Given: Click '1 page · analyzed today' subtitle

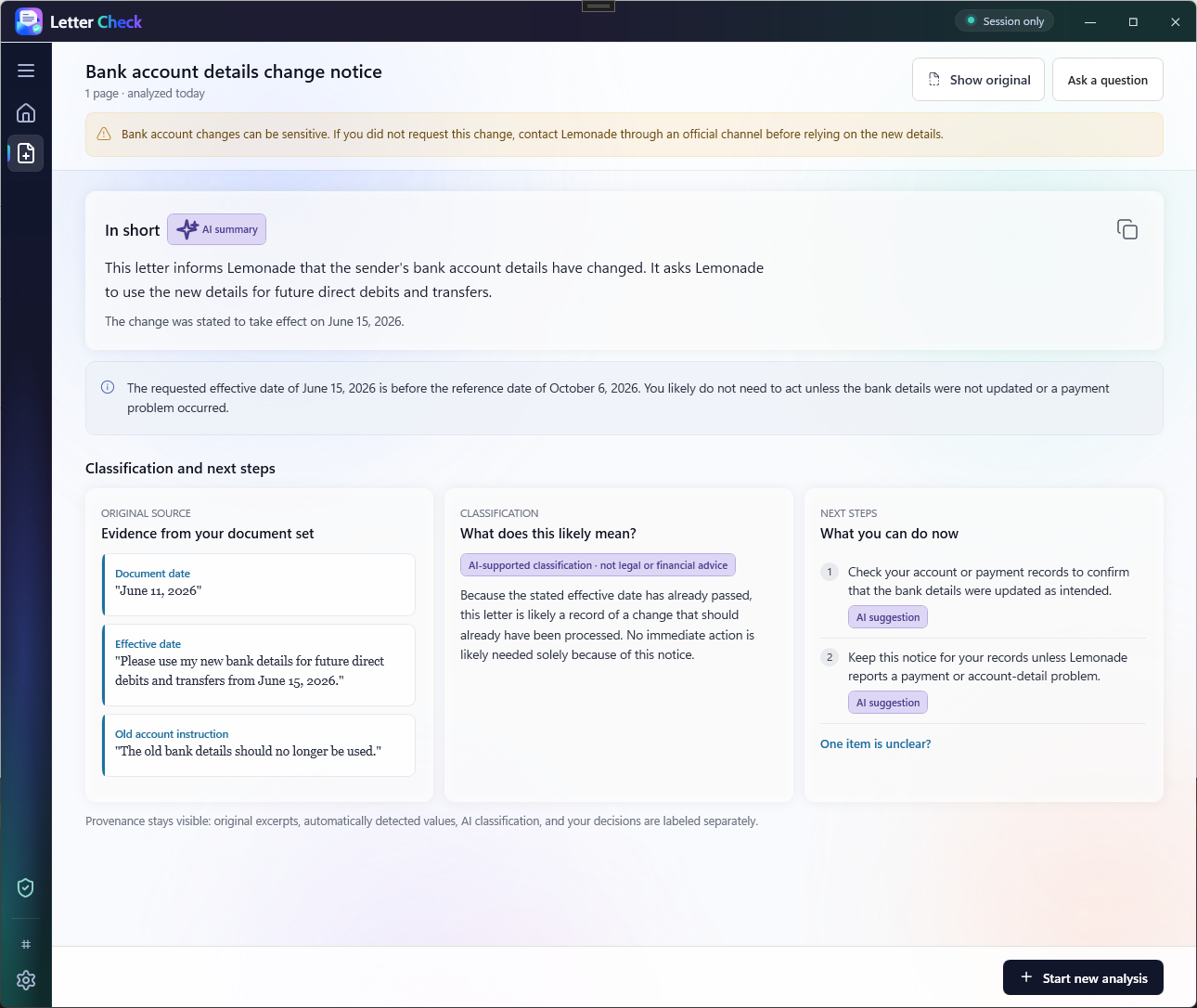Looking at the screenshot, I should click(x=145, y=94).
